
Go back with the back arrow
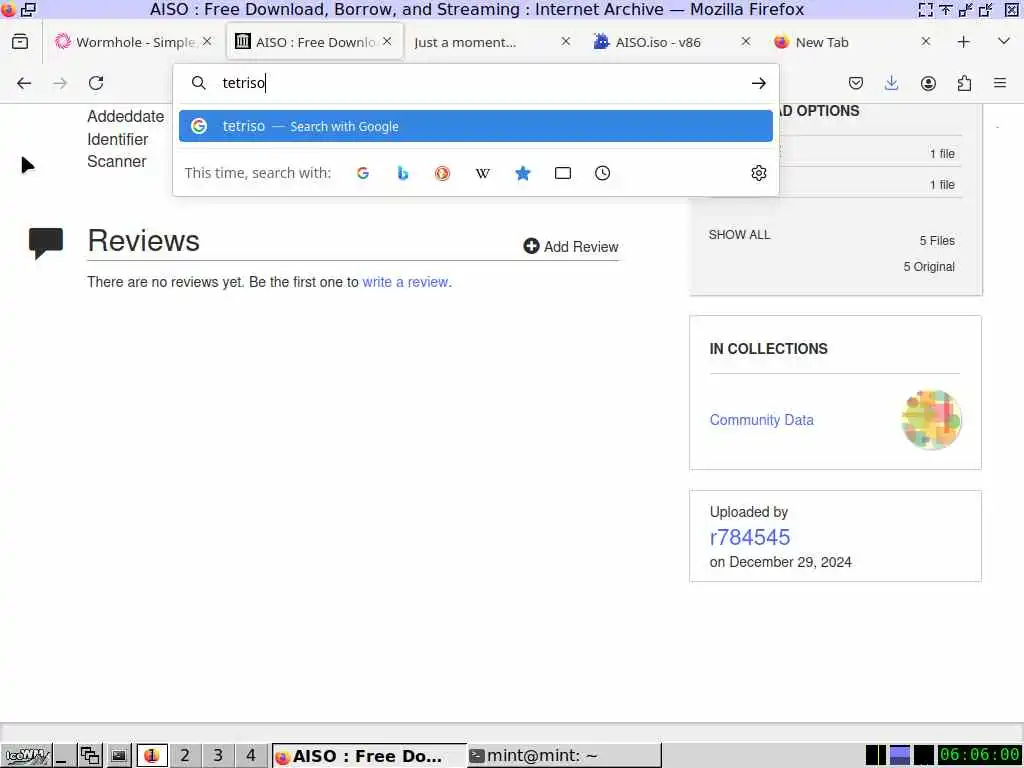(24, 83)
